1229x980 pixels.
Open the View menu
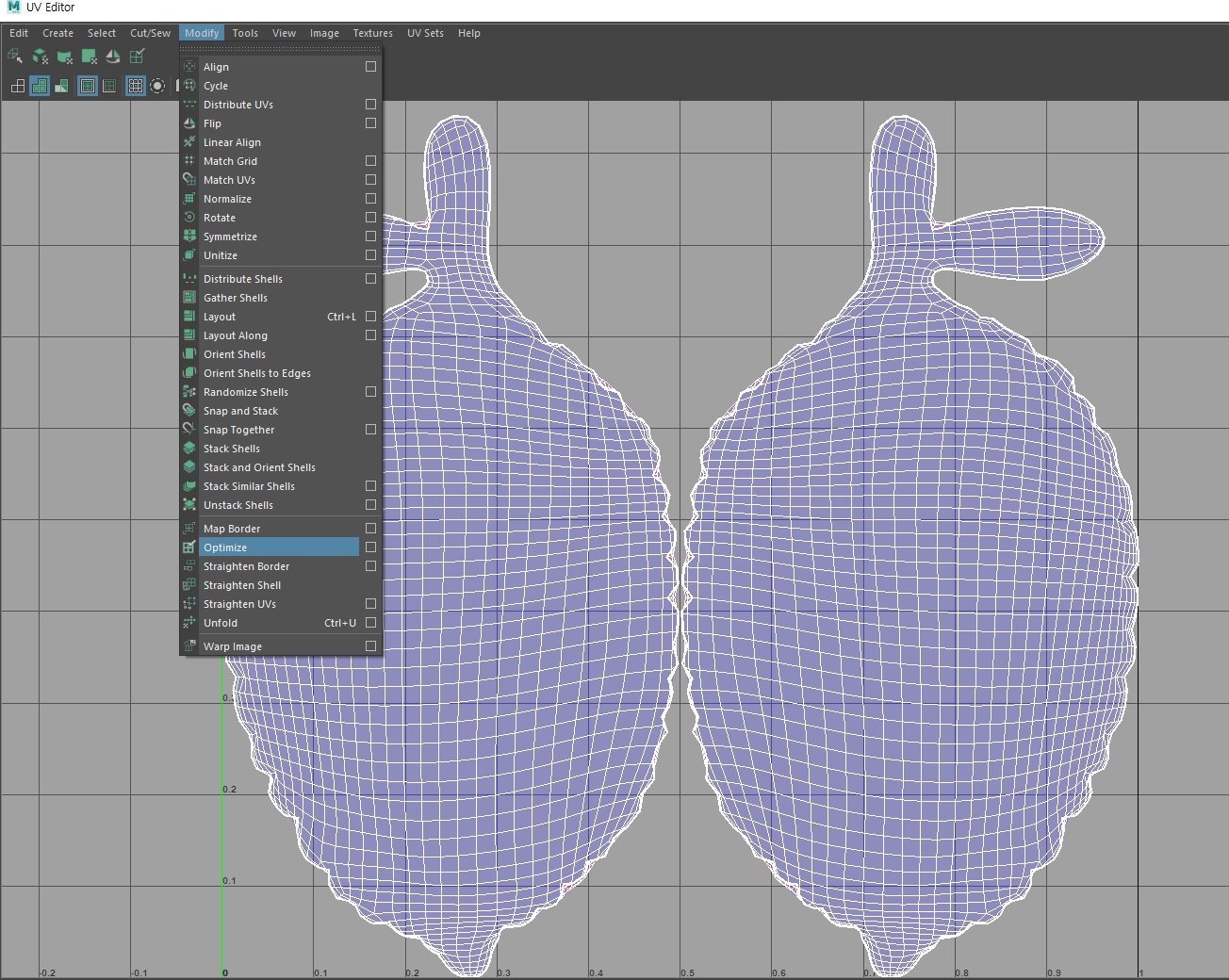point(284,33)
